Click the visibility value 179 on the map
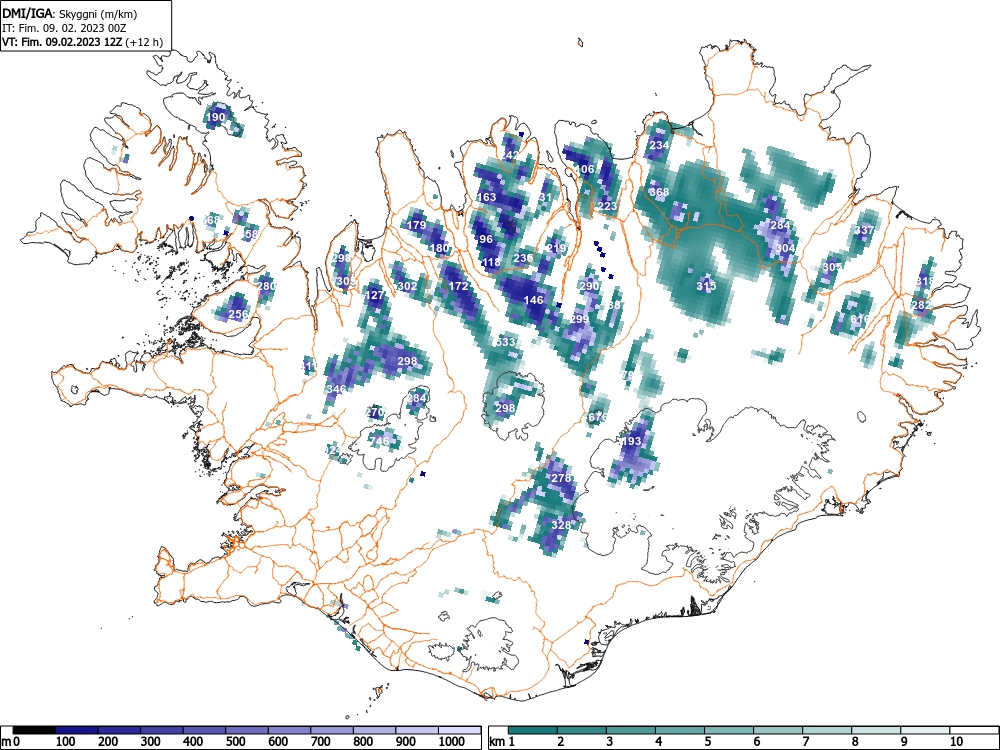The width and height of the screenshot is (1000, 750). pyautogui.click(x=416, y=225)
